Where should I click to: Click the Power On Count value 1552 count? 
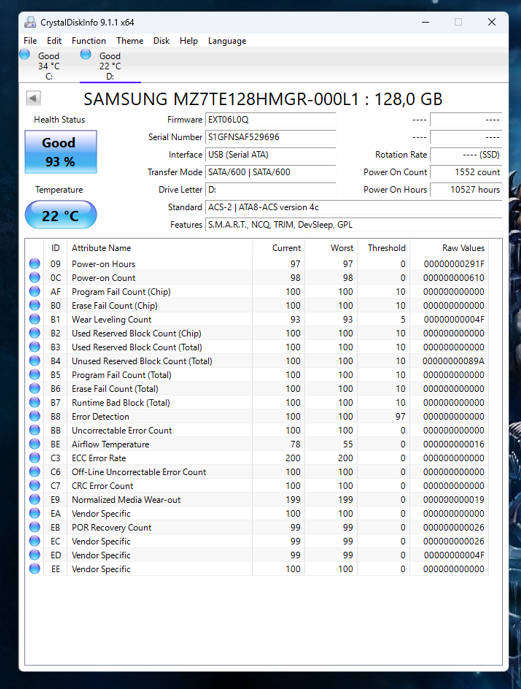(x=466, y=172)
